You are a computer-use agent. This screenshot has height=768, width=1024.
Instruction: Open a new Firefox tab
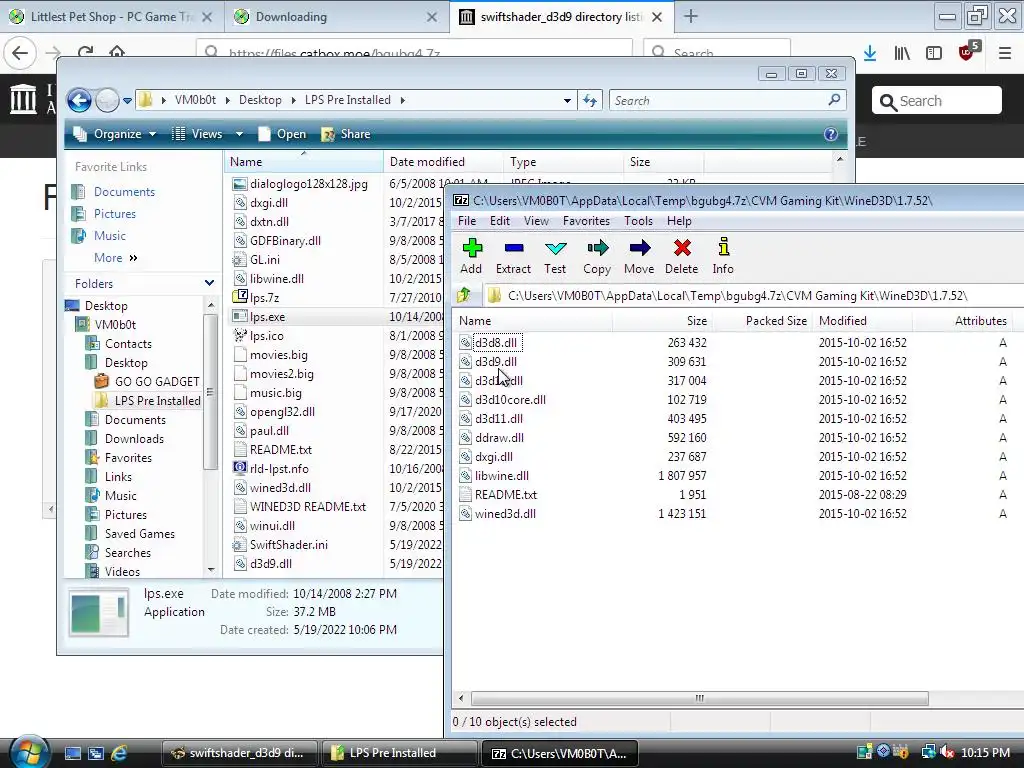click(x=691, y=17)
